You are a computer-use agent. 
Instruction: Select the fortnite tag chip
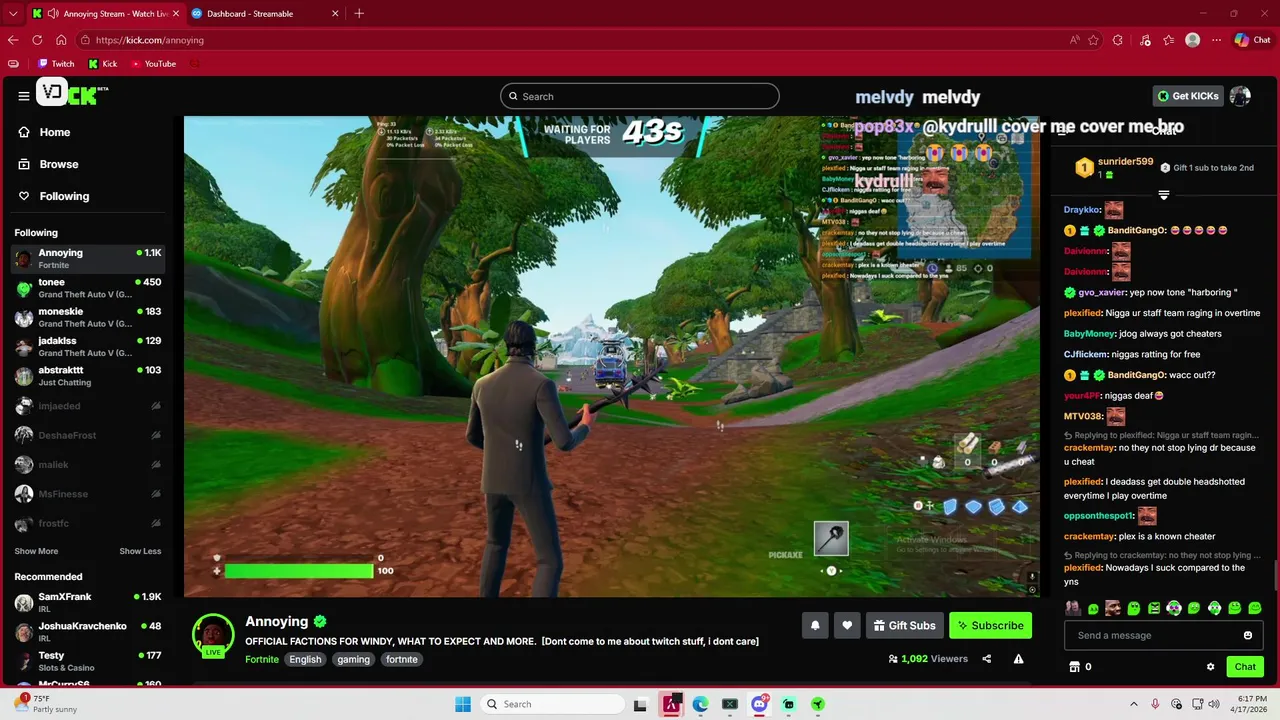pyautogui.click(x=402, y=659)
